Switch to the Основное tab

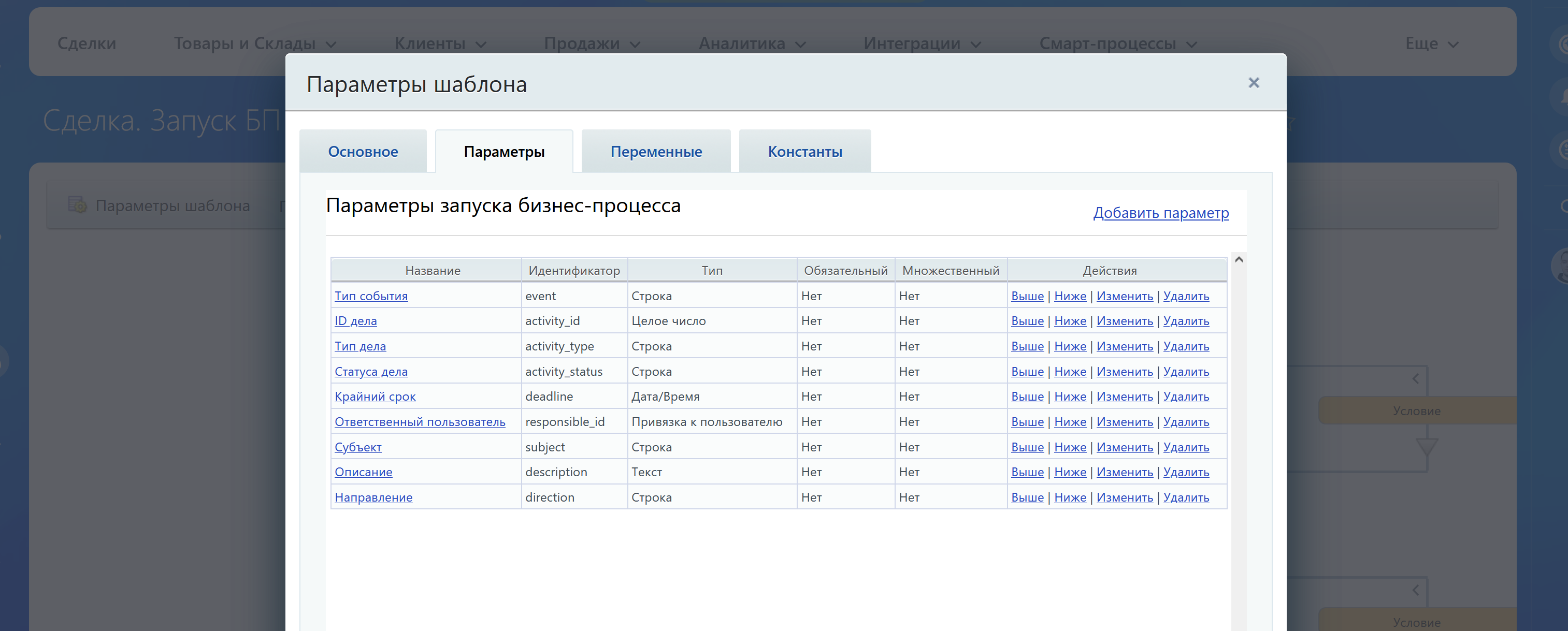[363, 152]
